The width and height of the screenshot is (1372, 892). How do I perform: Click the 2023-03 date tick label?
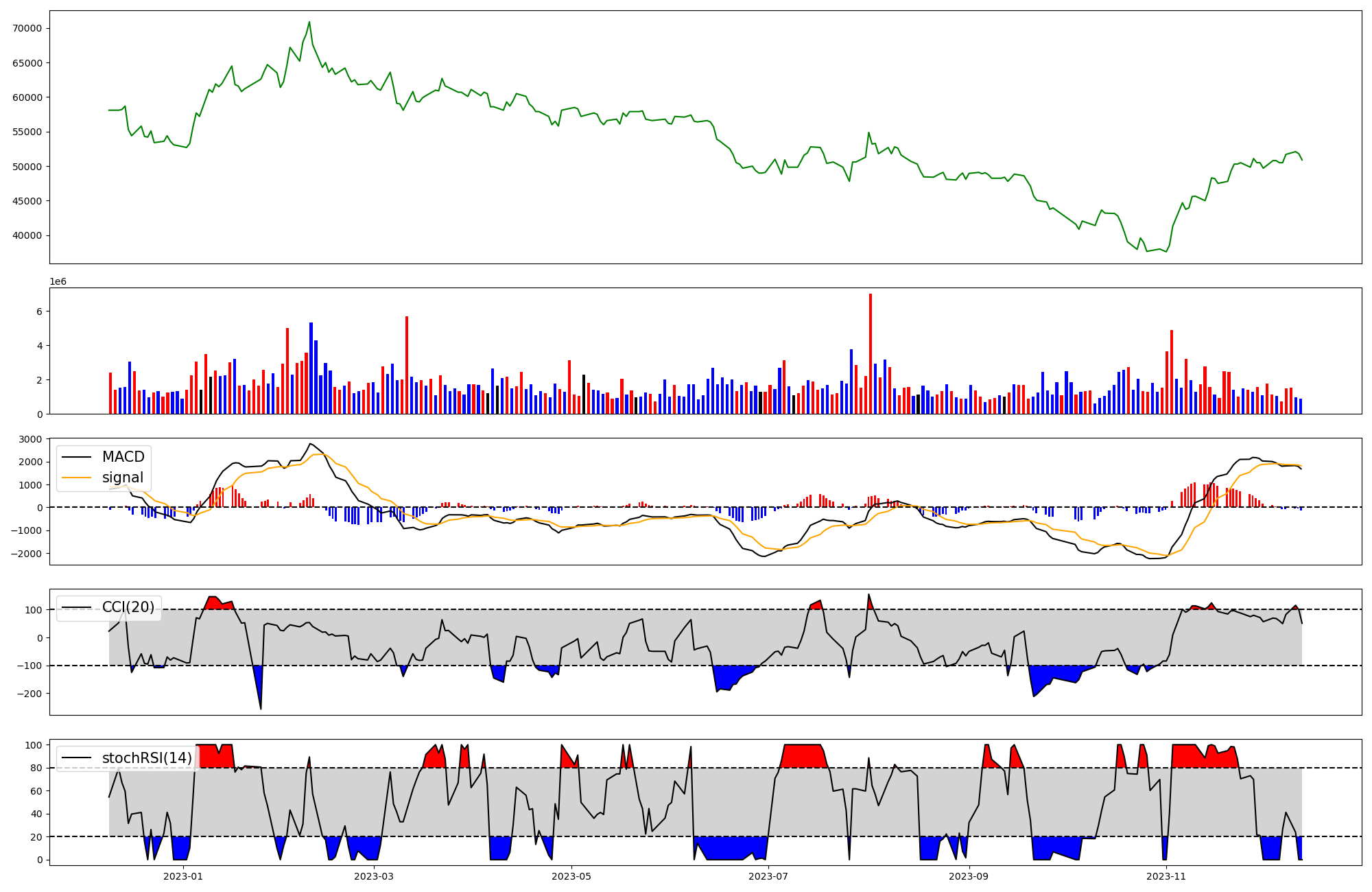coord(375,876)
